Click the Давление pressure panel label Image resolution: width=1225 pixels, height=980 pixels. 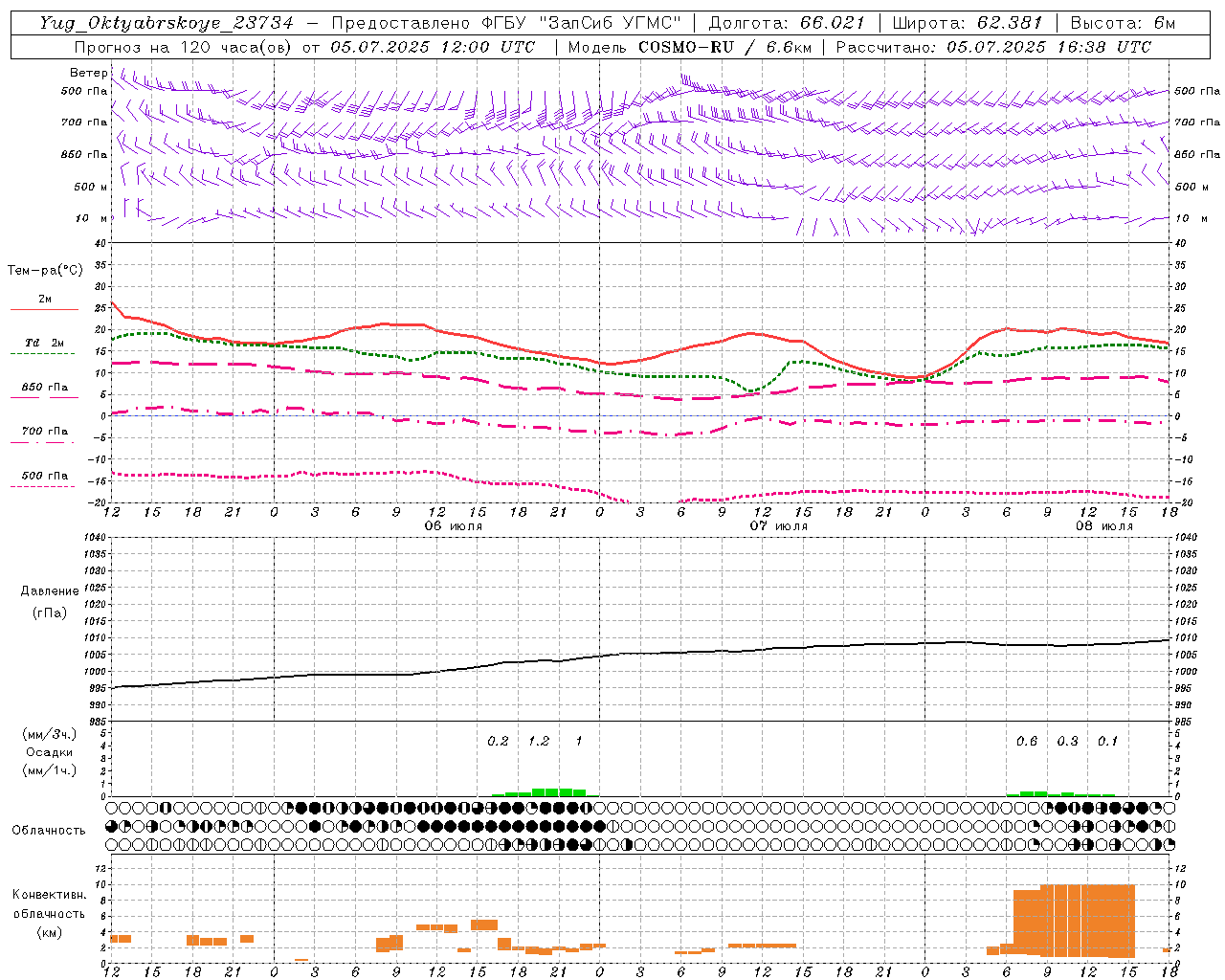50,590
